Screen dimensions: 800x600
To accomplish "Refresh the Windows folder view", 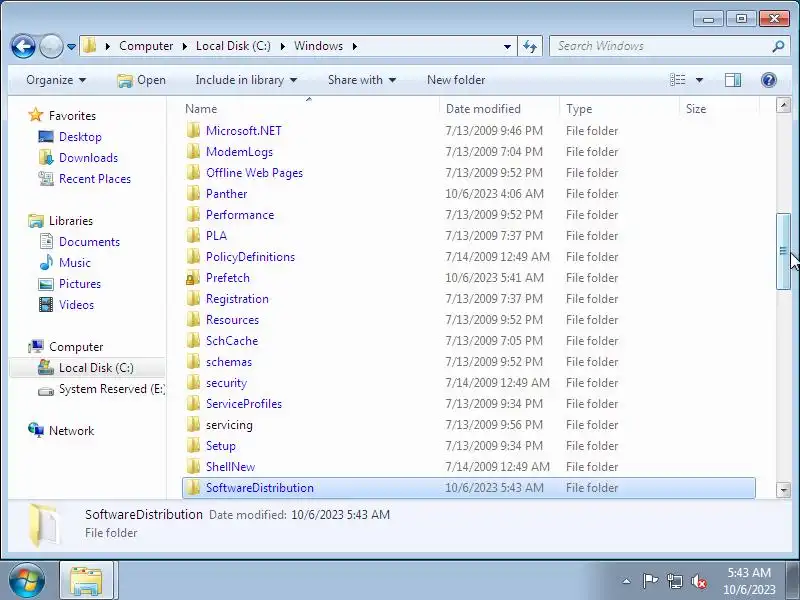I will click(530, 46).
